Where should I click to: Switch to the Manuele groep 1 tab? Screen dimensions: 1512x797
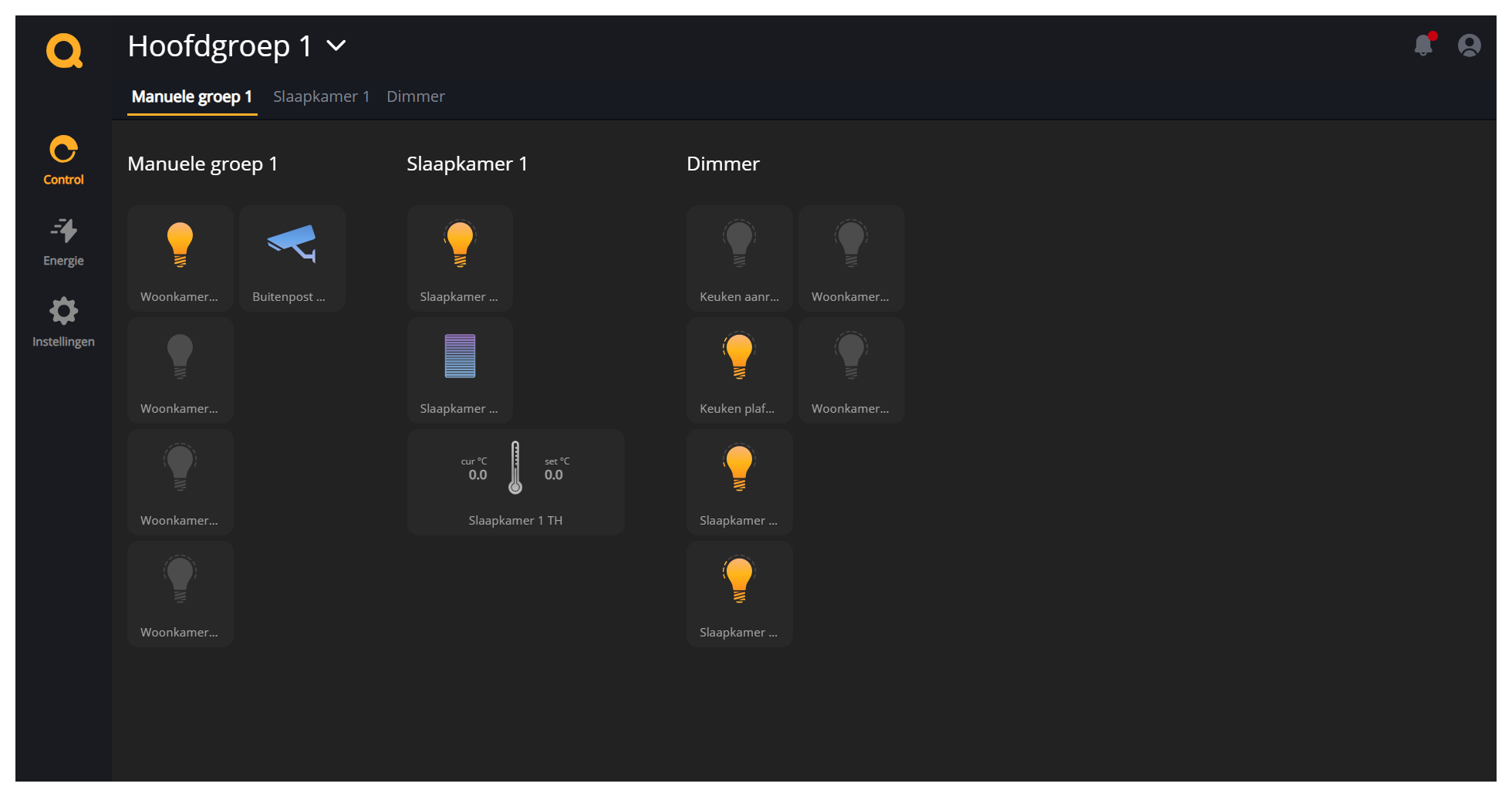pos(192,96)
